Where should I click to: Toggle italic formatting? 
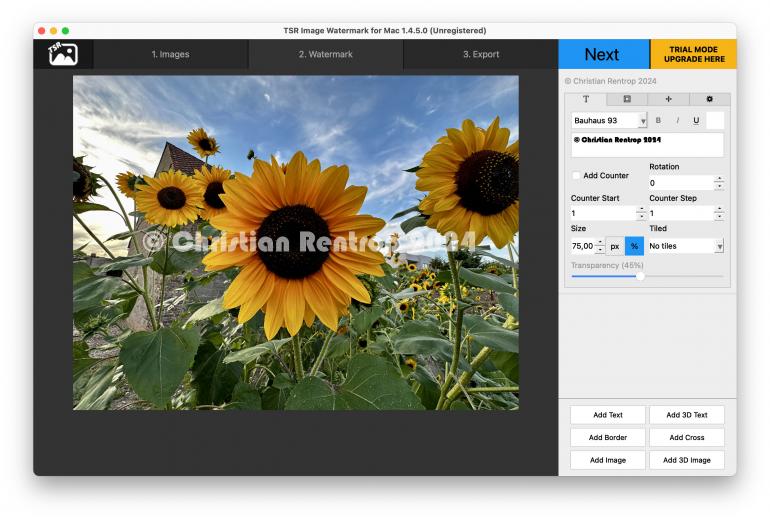[677, 120]
